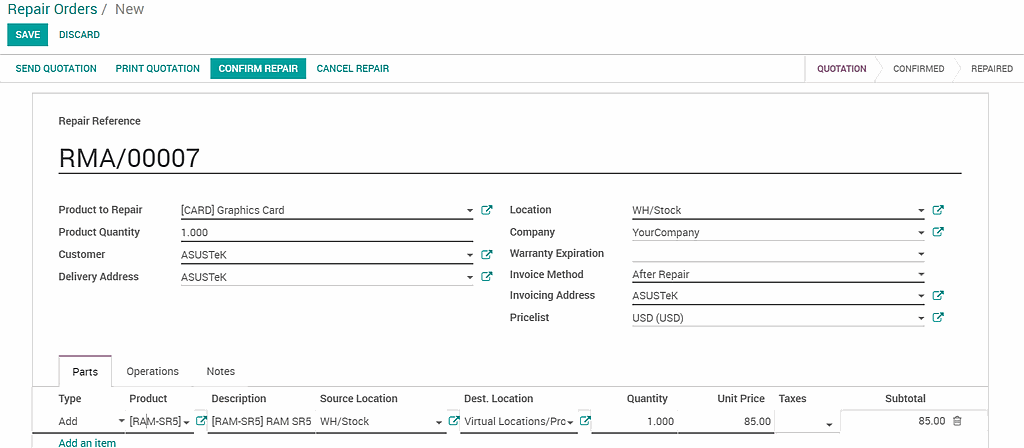Open the Taxes dropdown in parts row
1024x448 pixels.
click(x=828, y=424)
